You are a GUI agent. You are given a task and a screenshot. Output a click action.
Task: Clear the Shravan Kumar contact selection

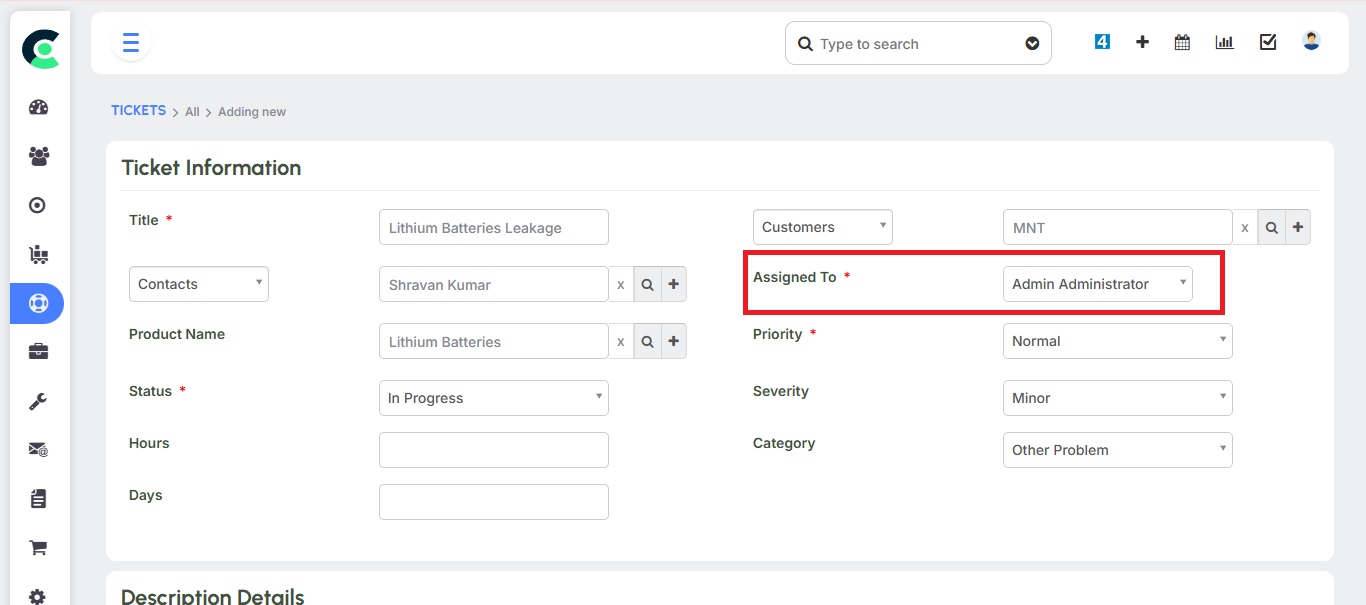point(620,285)
